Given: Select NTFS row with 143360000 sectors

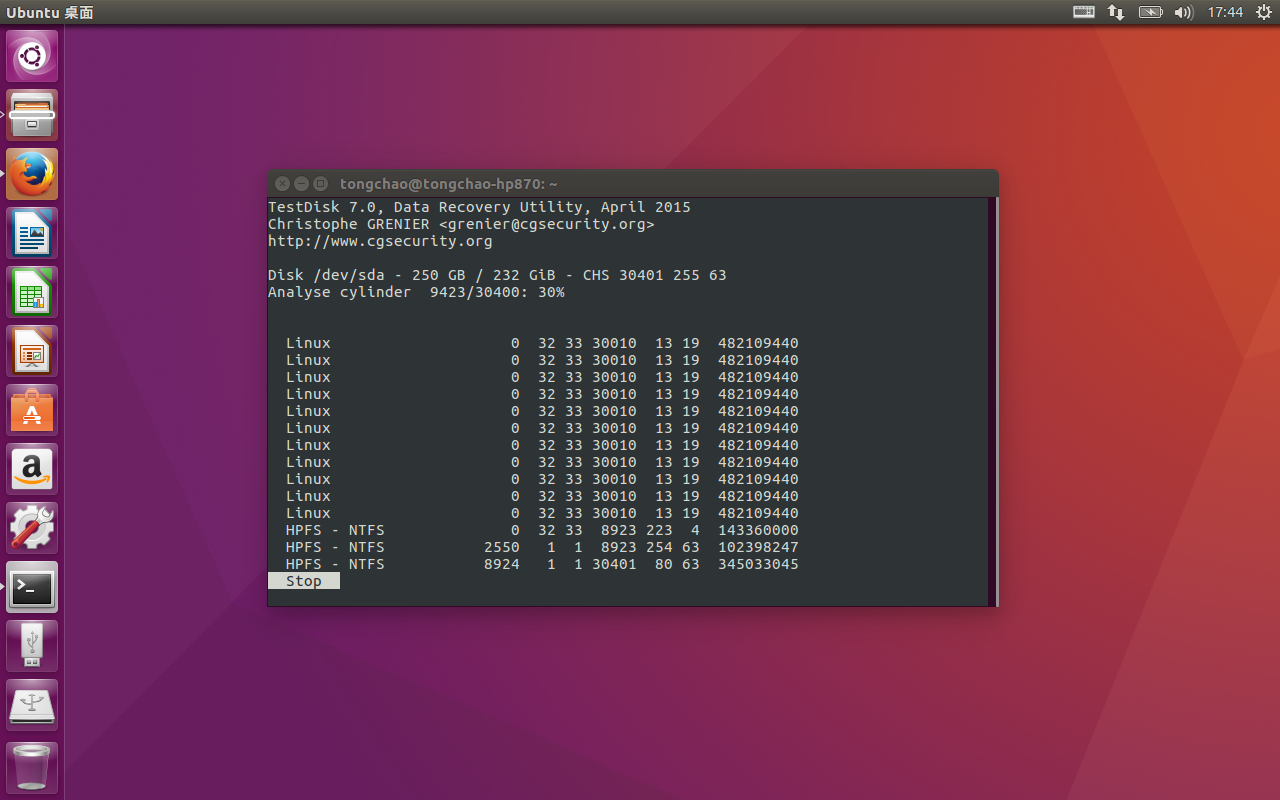Looking at the screenshot, I should [x=542, y=530].
